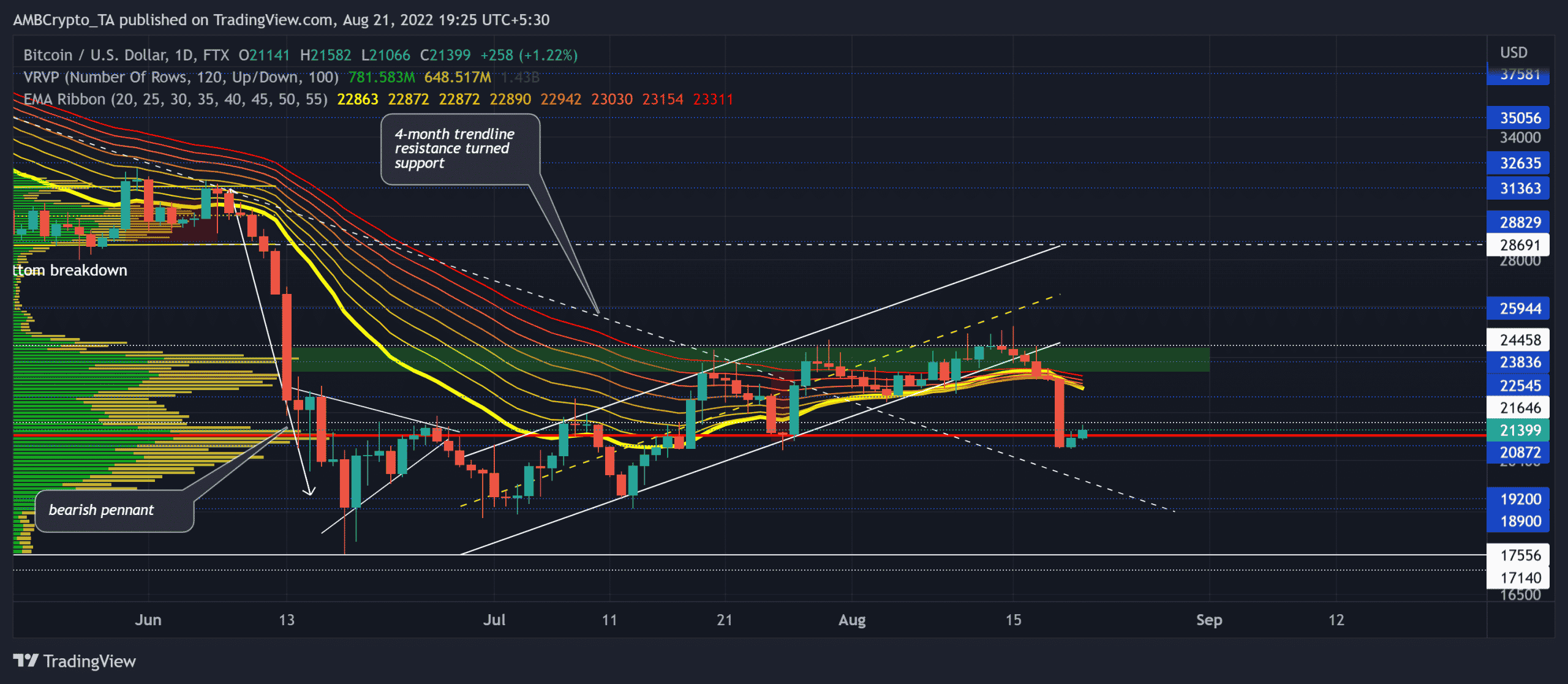Click the VRVP up volume 781.583M value
The image size is (1568, 684).
tap(382, 77)
